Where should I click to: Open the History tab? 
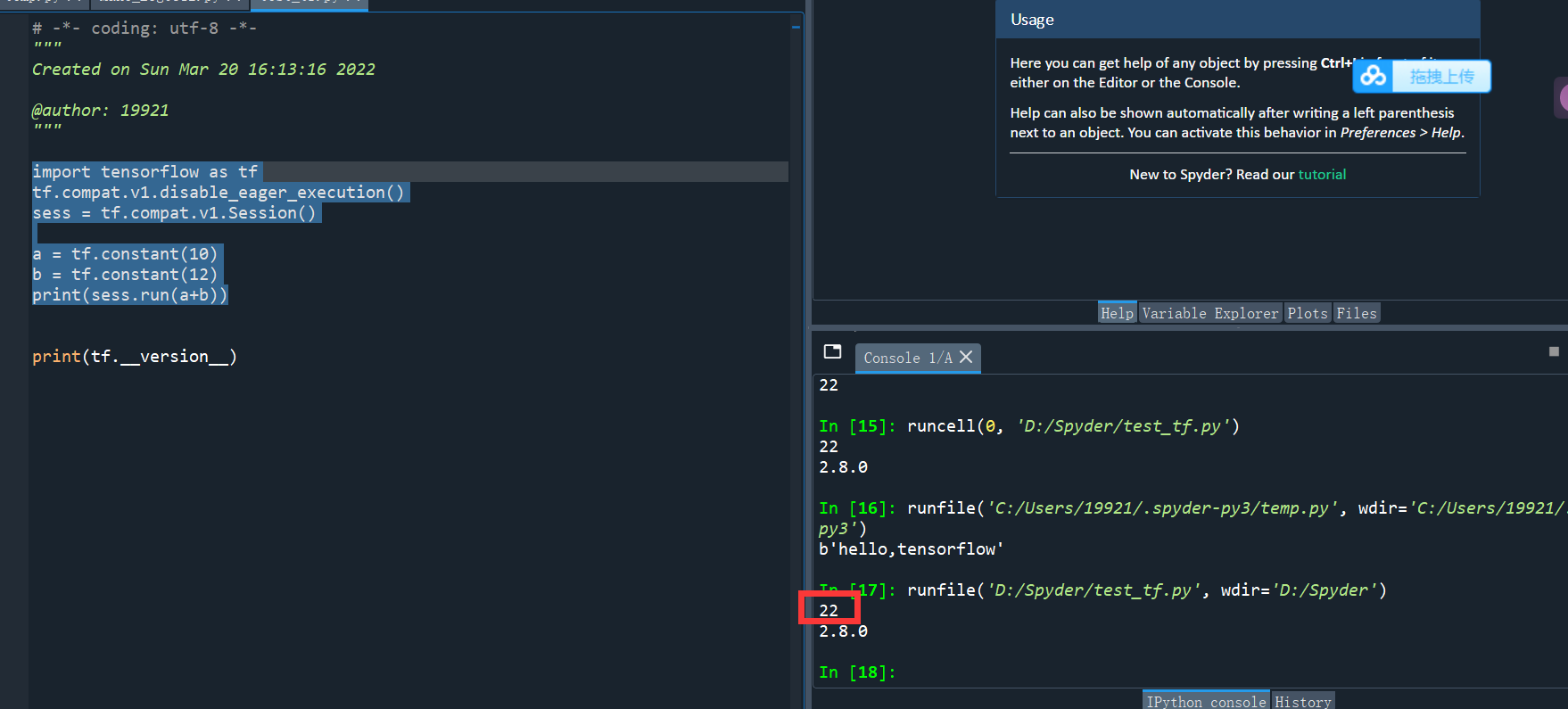click(x=1303, y=702)
